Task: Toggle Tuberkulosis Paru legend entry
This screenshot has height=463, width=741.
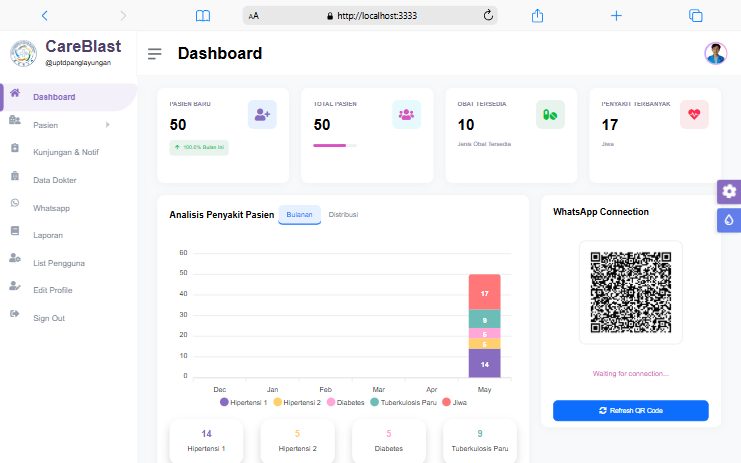Action: pyautogui.click(x=404, y=403)
